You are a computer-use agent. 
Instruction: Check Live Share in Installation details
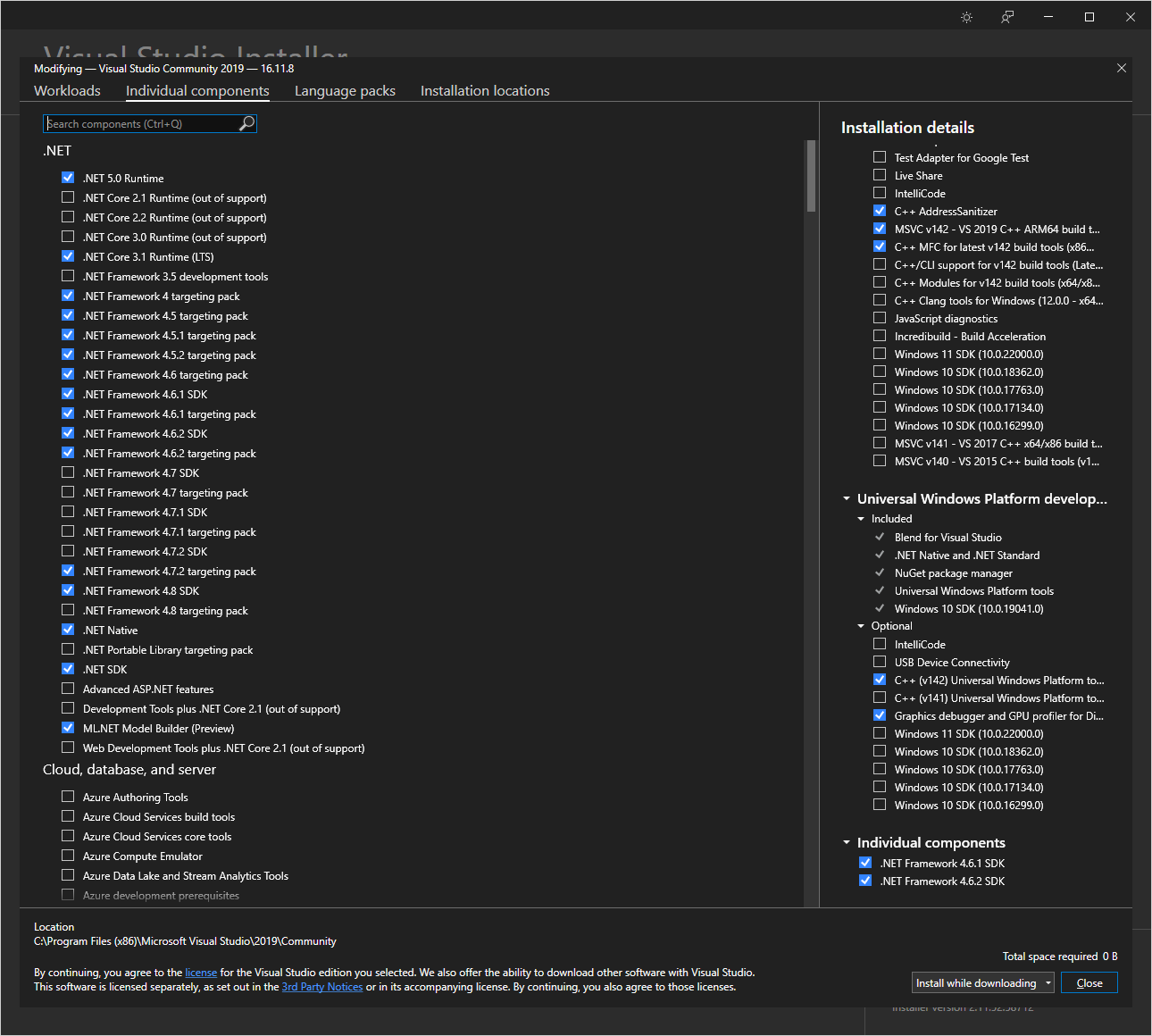[880, 175]
